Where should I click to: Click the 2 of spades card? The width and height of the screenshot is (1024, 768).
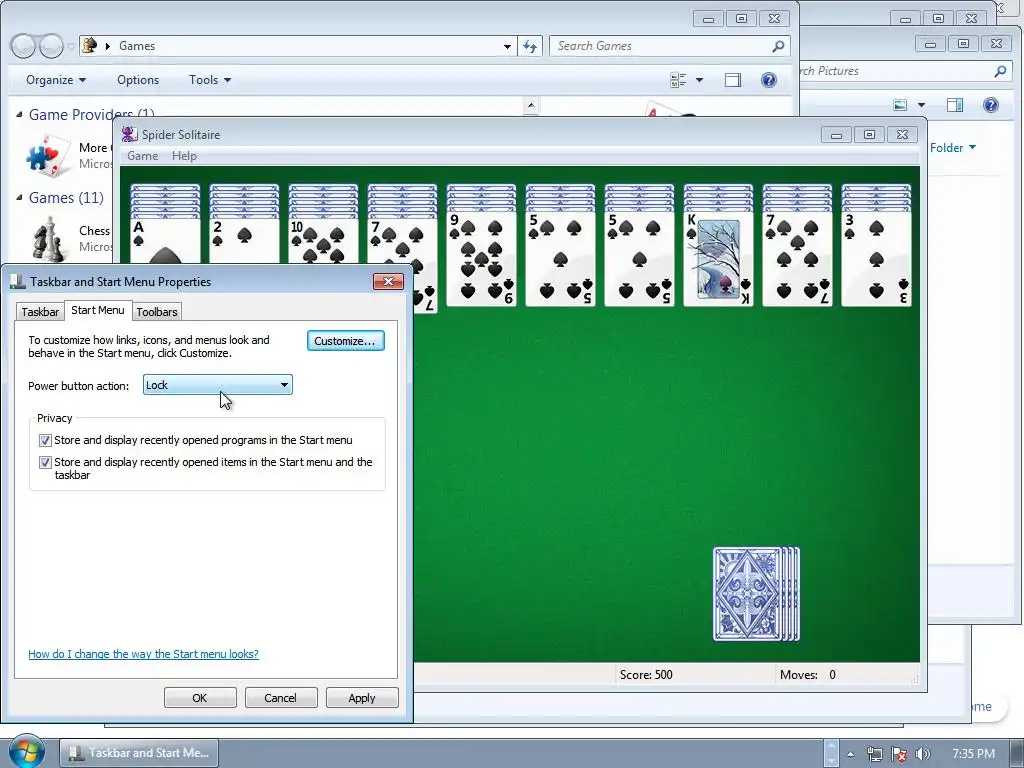click(244, 240)
